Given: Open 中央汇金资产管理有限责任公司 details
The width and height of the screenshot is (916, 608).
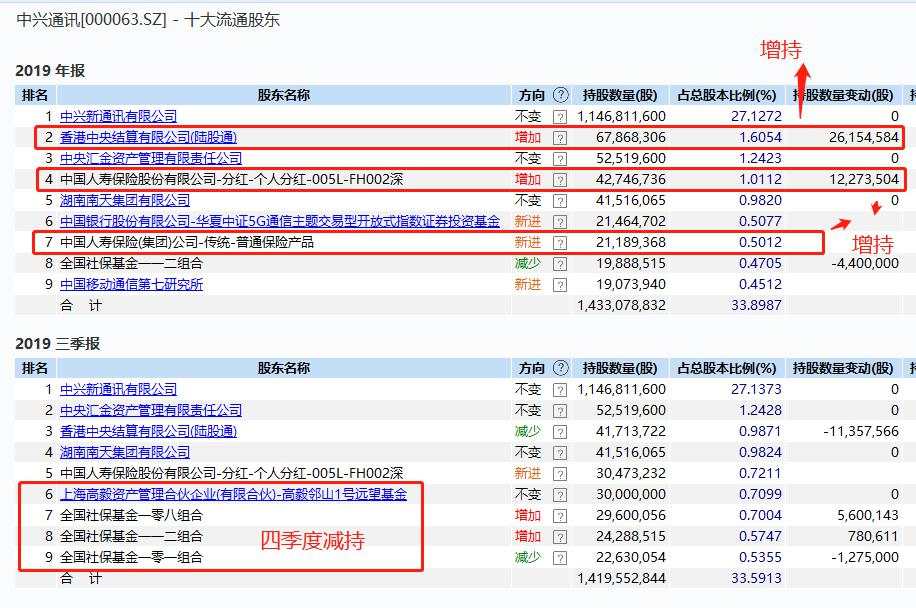Looking at the screenshot, I should 150,158.
